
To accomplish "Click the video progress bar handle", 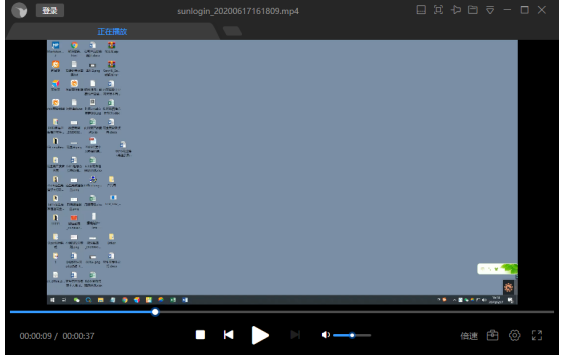I will click(155, 312).
